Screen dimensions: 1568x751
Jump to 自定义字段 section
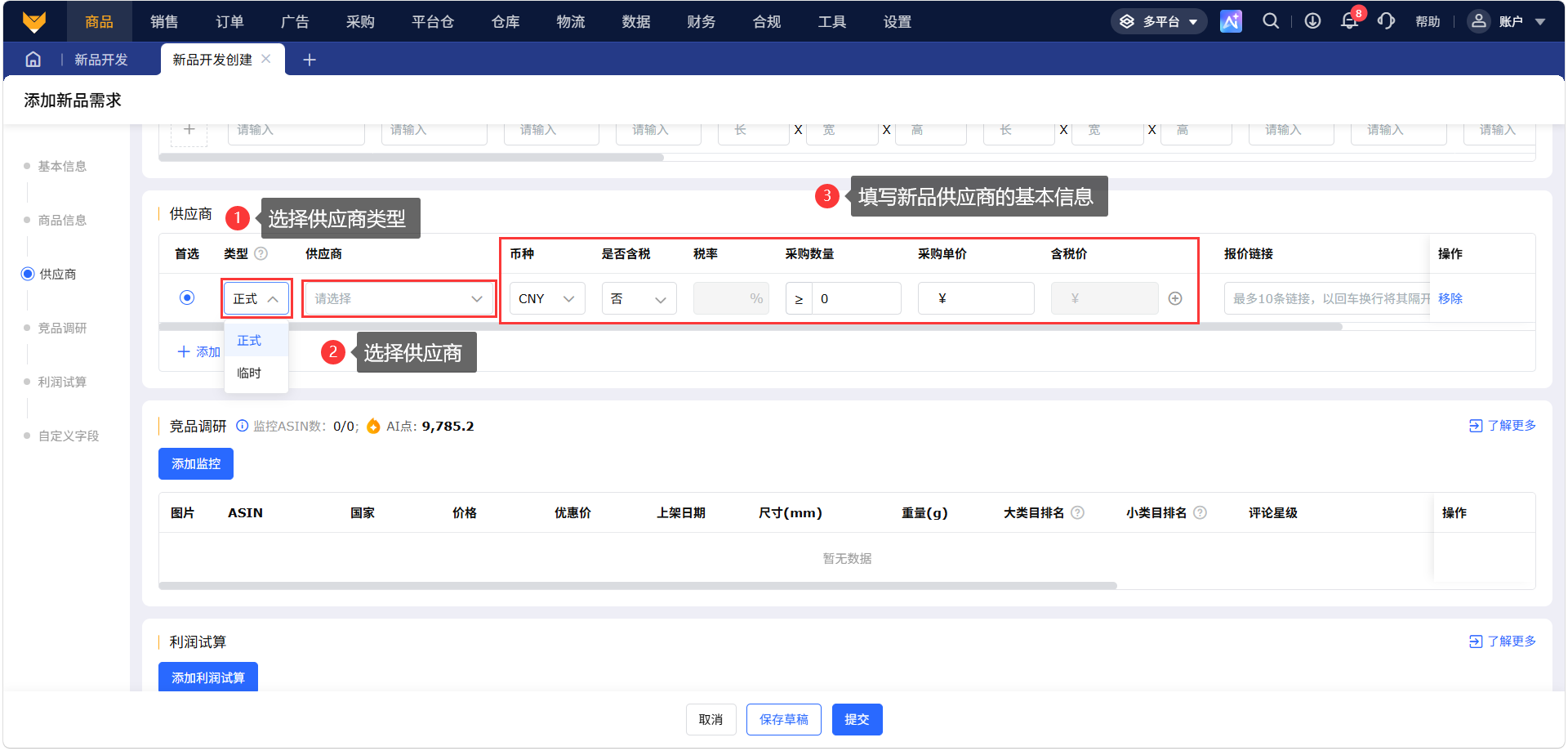coord(69,436)
